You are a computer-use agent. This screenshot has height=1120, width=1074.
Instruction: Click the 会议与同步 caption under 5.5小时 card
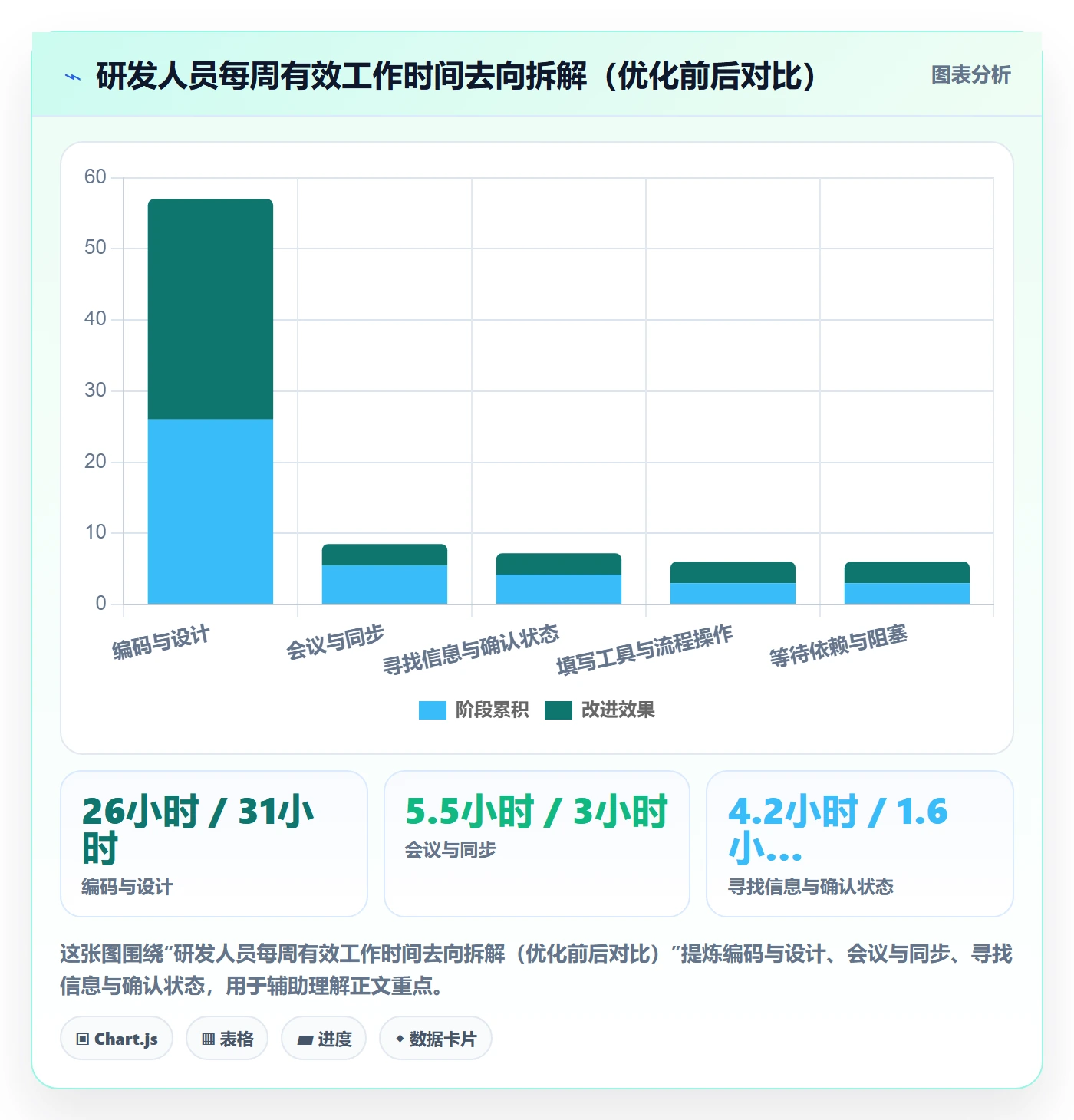(x=450, y=850)
